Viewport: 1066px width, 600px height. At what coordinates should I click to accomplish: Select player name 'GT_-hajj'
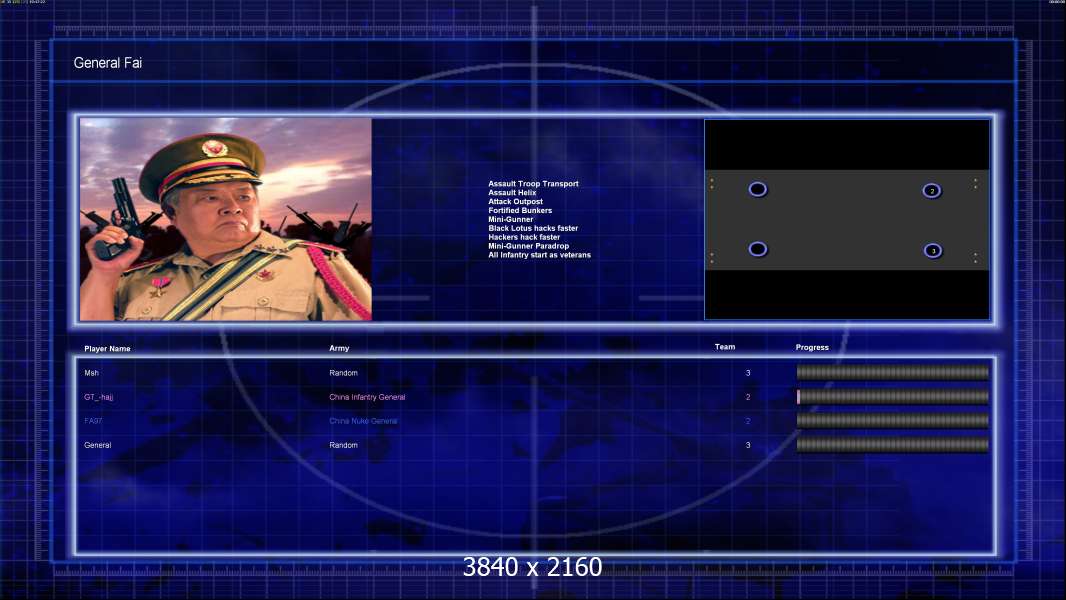(x=99, y=397)
